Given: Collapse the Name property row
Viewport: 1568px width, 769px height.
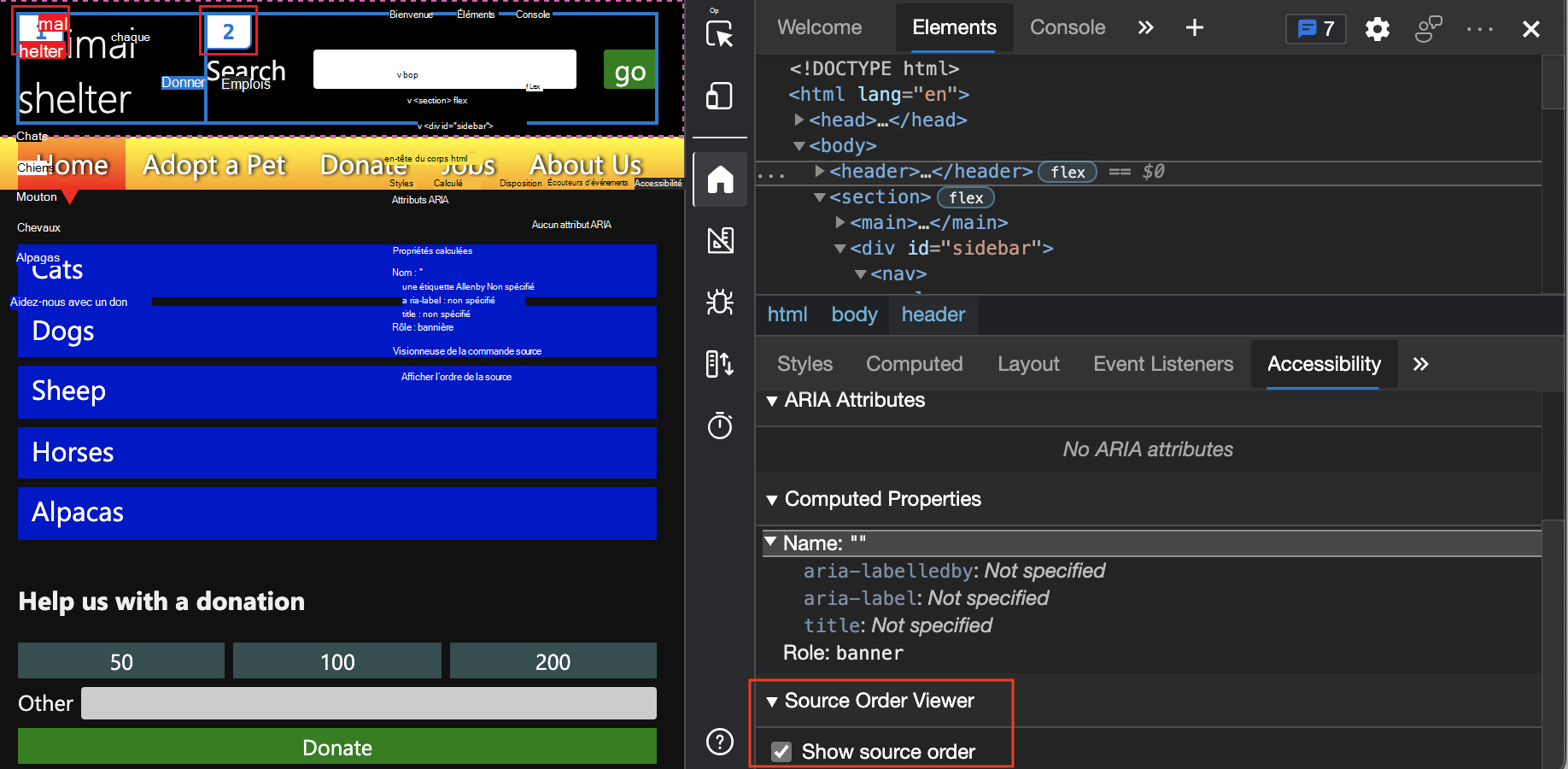Looking at the screenshot, I should pos(770,543).
